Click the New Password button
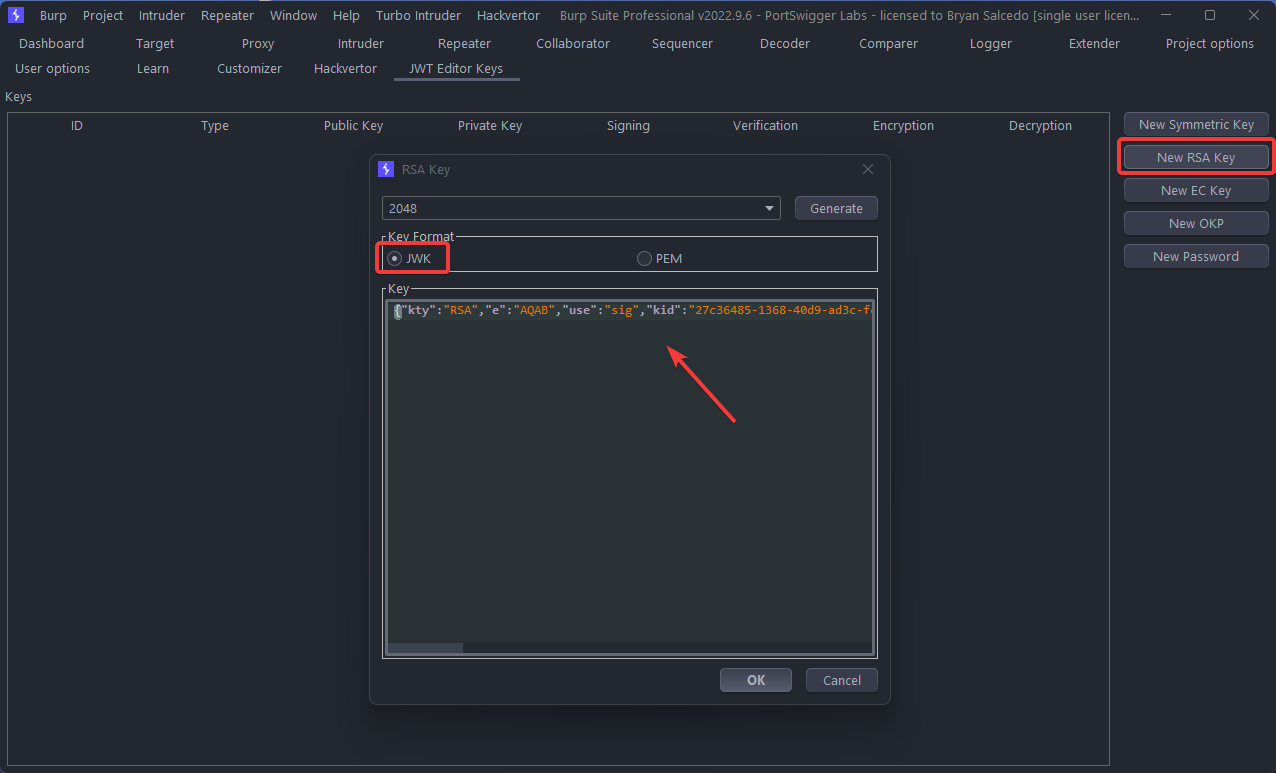The image size is (1276, 773). tap(1196, 256)
